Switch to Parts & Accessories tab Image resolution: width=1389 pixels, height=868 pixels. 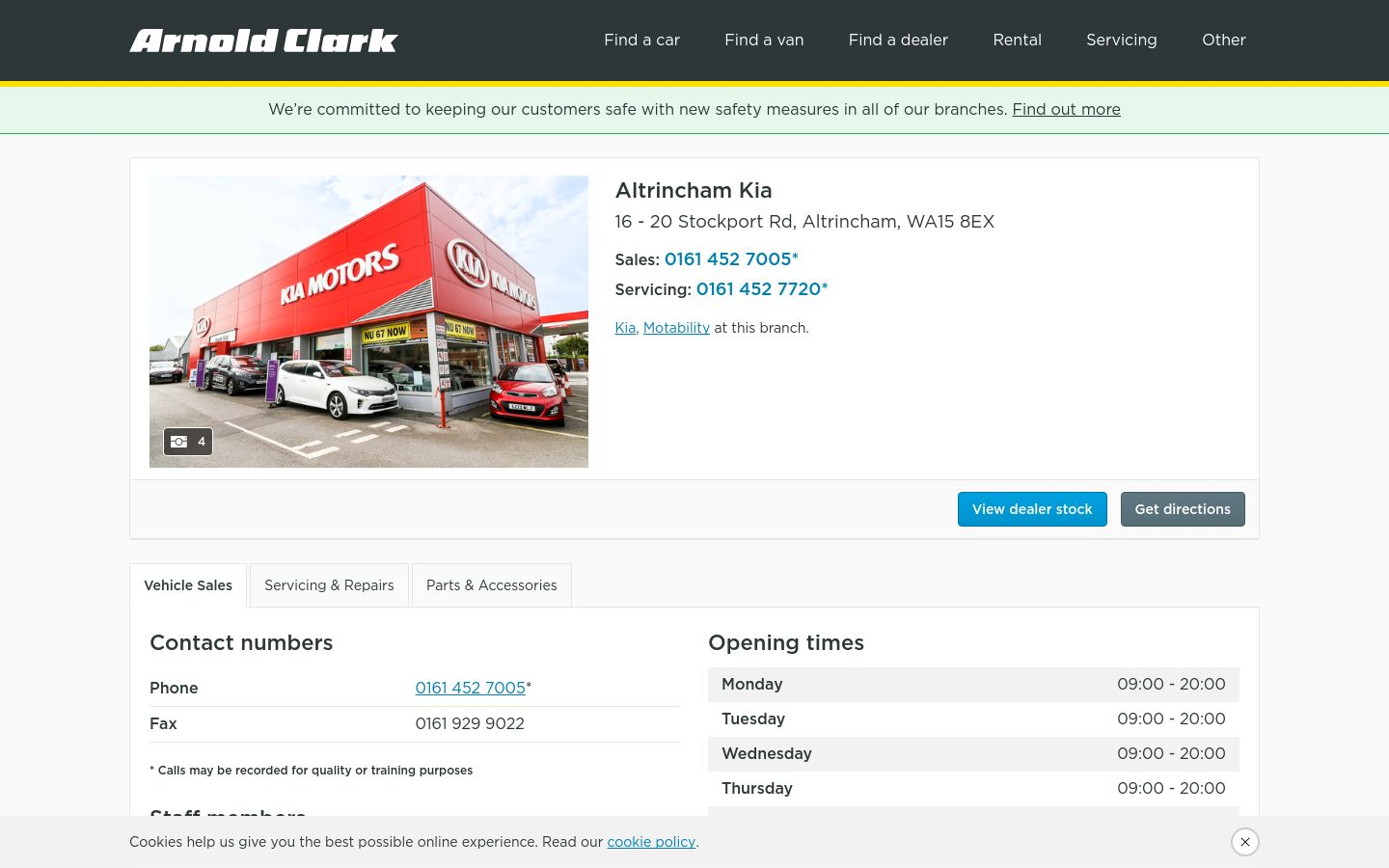(491, 585)
